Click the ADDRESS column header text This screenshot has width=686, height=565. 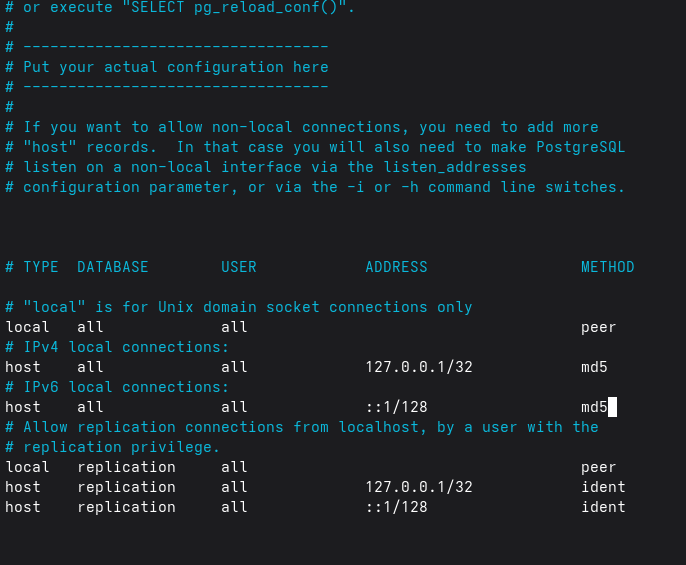point(396,267)
